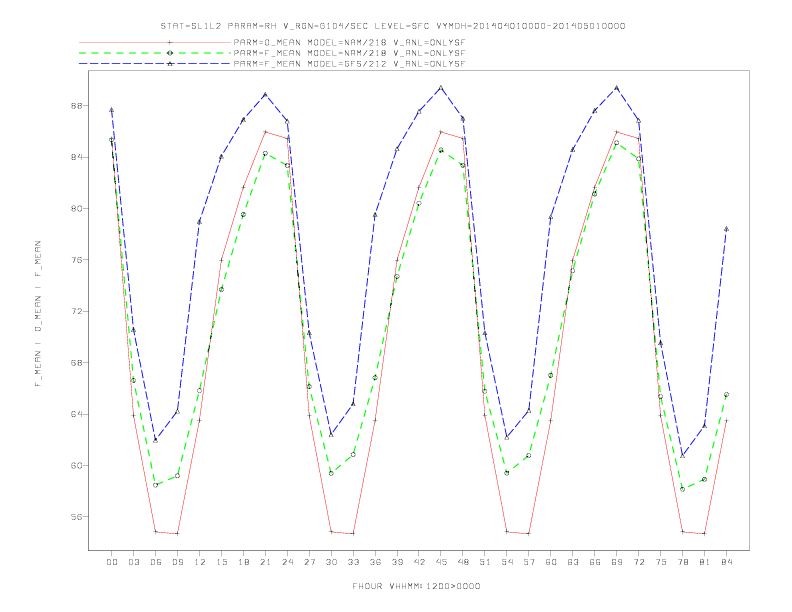Viewport: 792px width, 612px height.
Task: Click the blue triangle peak at hour 45
Action: (x=441, y=87)
